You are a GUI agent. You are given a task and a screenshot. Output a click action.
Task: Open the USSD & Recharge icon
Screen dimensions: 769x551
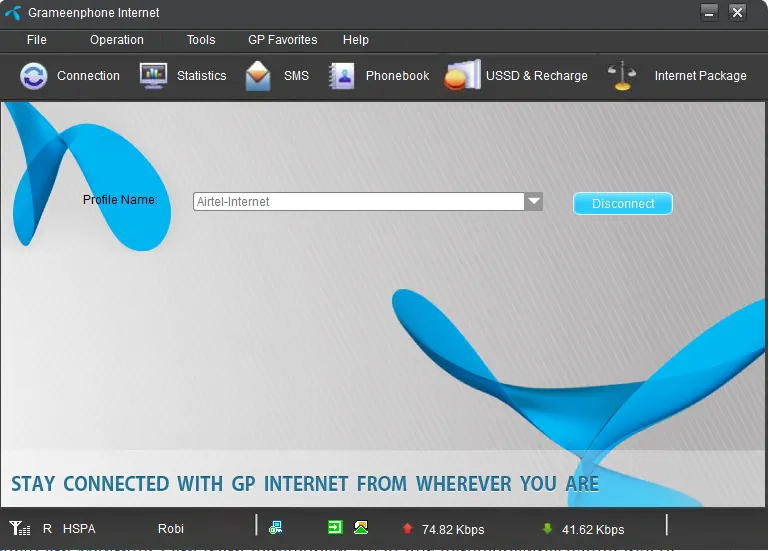coord(462,75)
